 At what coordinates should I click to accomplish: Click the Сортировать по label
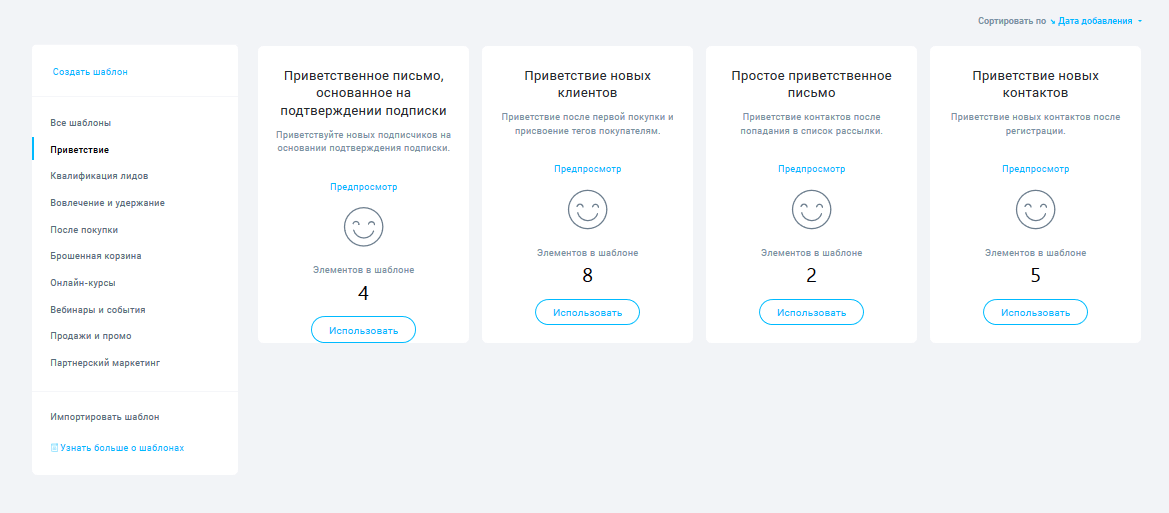point(1012,22)
